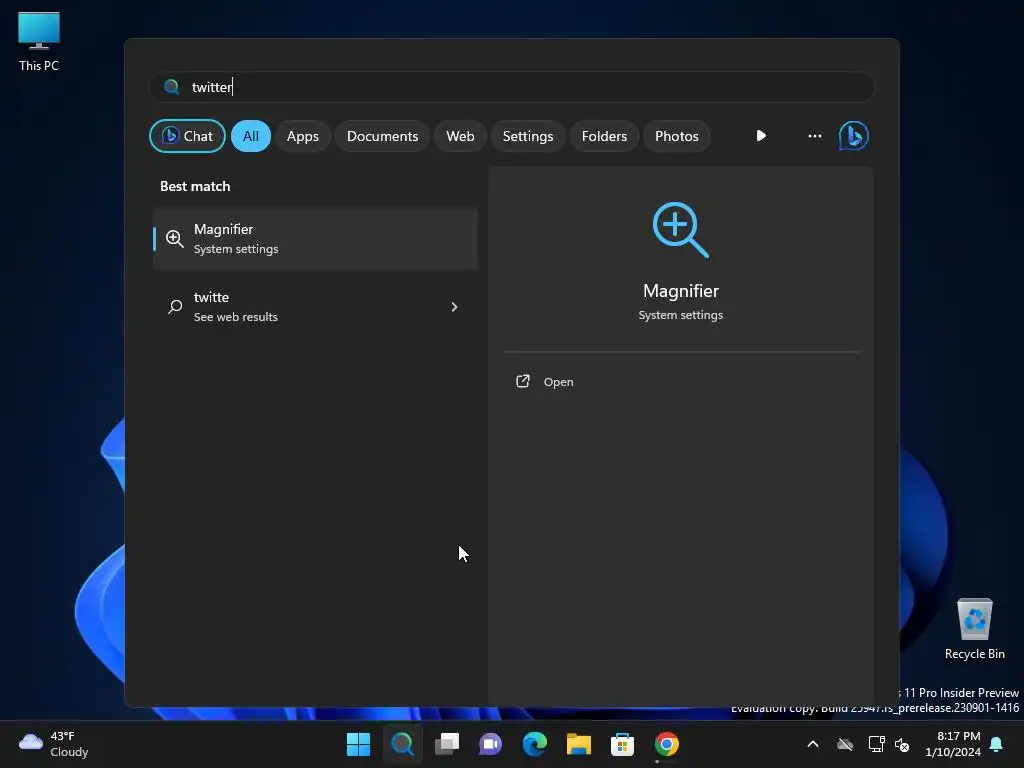1024x768 pixels.
Task: Filter results by Folders
Action: click(x=604, y=136)
